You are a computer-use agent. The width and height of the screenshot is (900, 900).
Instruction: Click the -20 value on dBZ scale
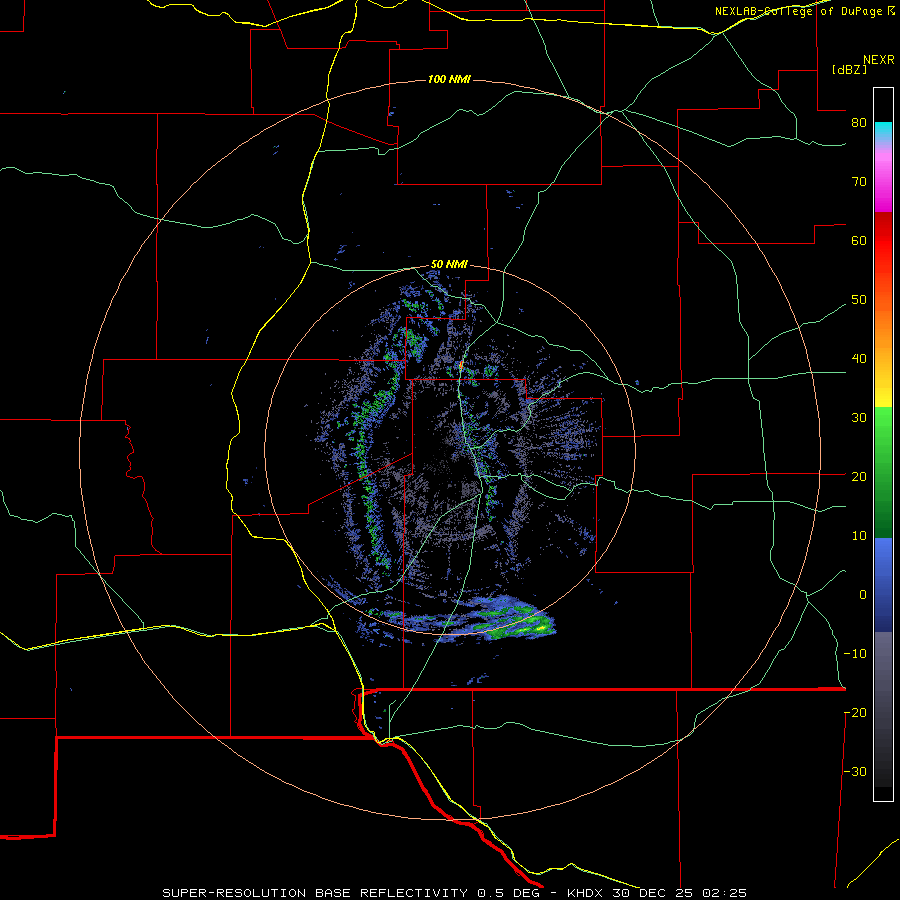[x=855, y=713]
